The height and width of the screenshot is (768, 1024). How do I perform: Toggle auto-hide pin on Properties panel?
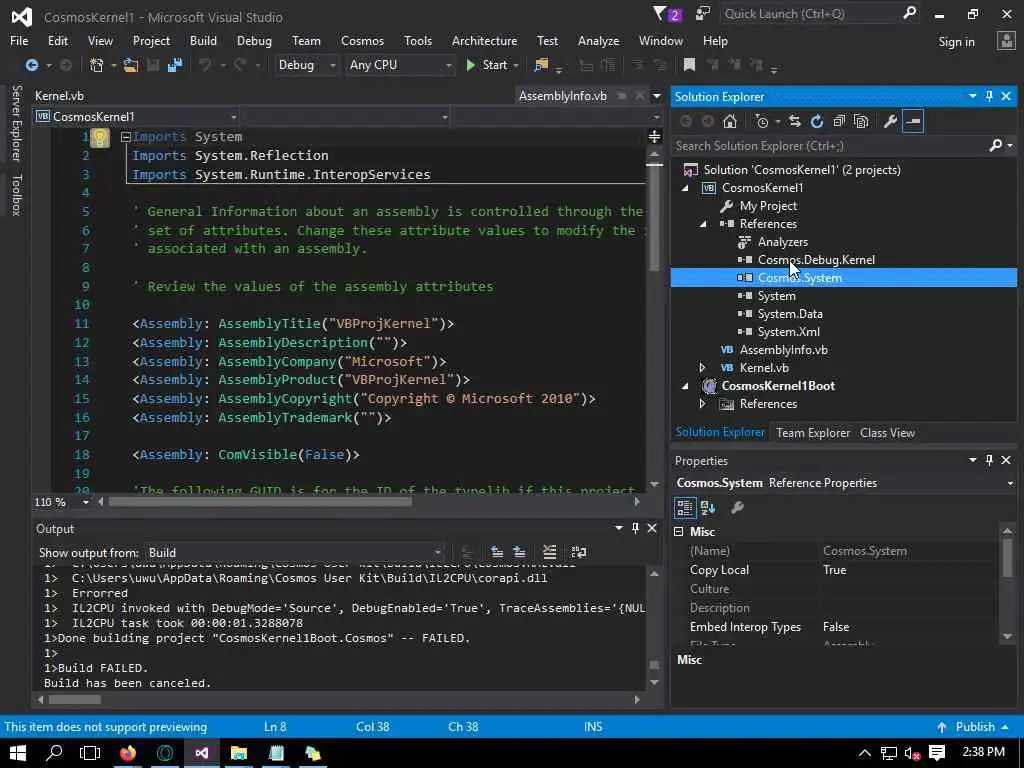pyautogui.click(x=989, y=460)
